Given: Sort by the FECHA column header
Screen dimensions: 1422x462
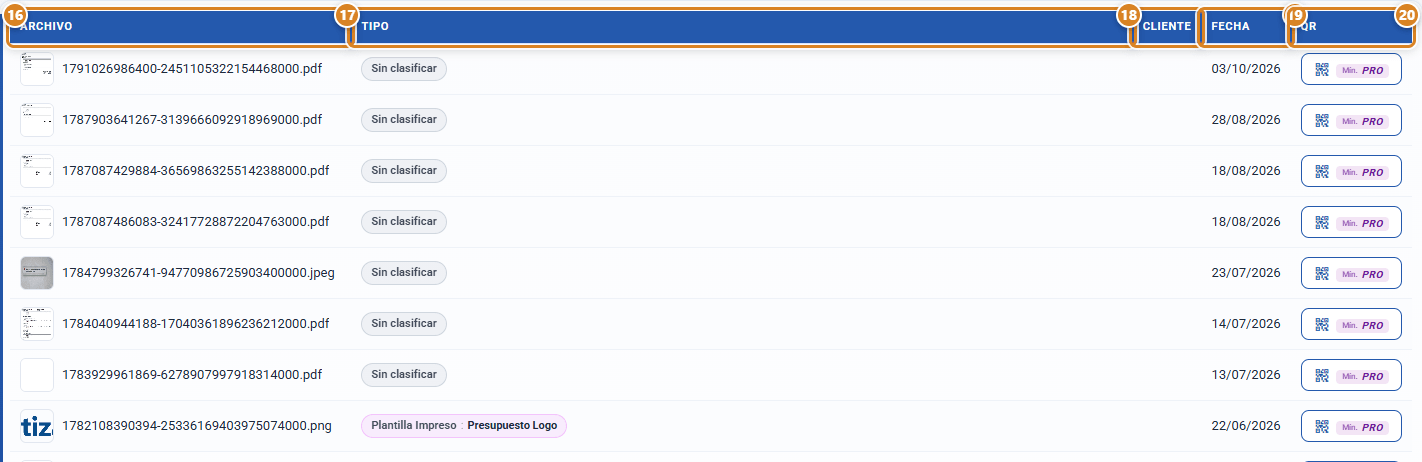Looking at the screenshot, I should [1244, 27].
